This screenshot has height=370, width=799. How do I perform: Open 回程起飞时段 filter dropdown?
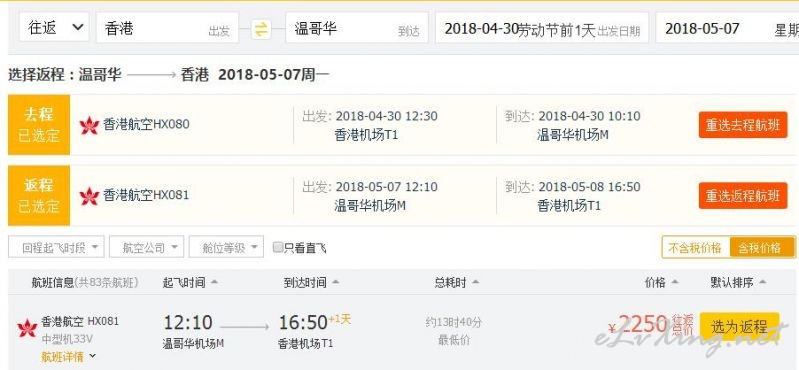click(57, 247)
